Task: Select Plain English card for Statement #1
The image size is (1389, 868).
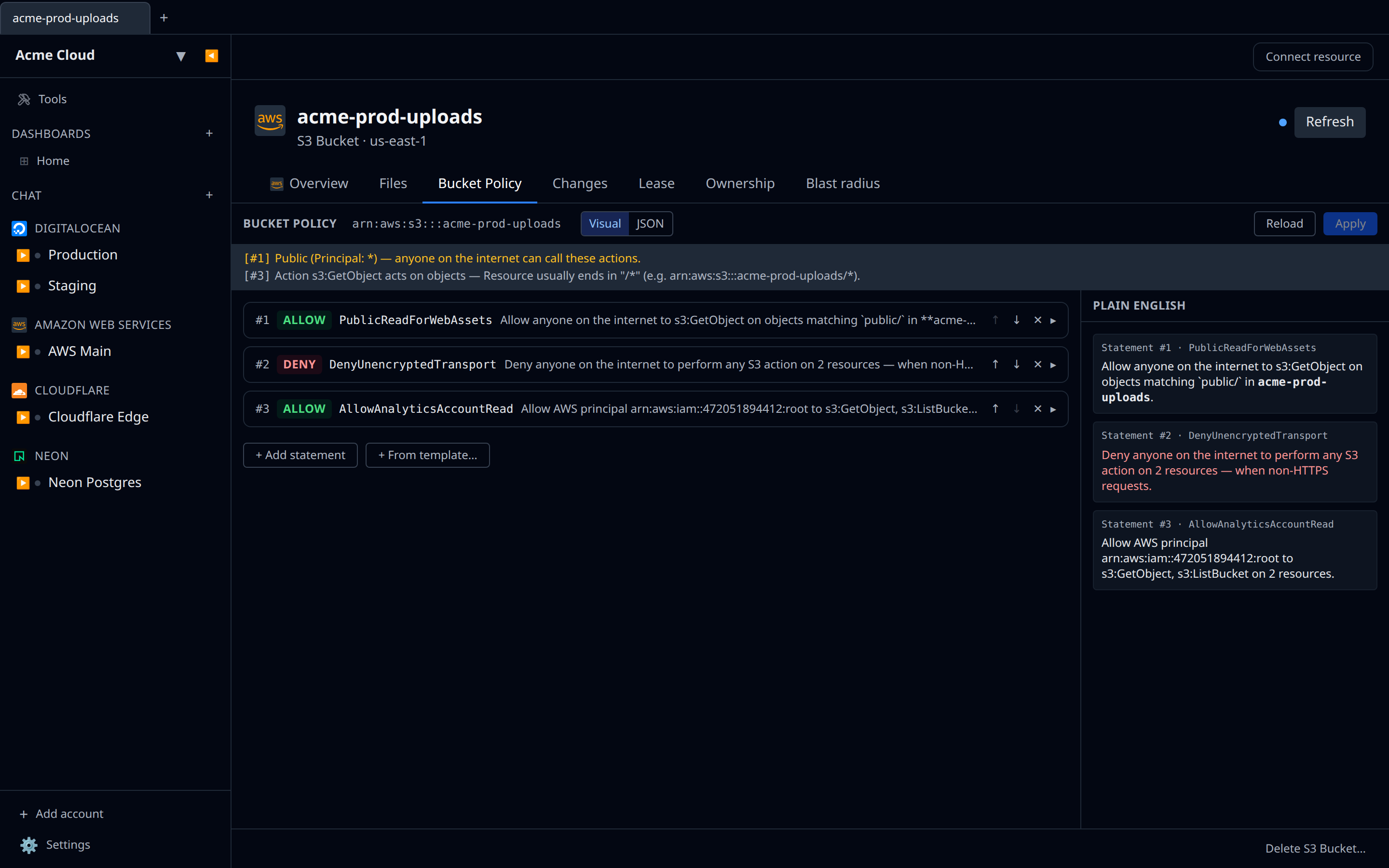Action: (1235, 374)
